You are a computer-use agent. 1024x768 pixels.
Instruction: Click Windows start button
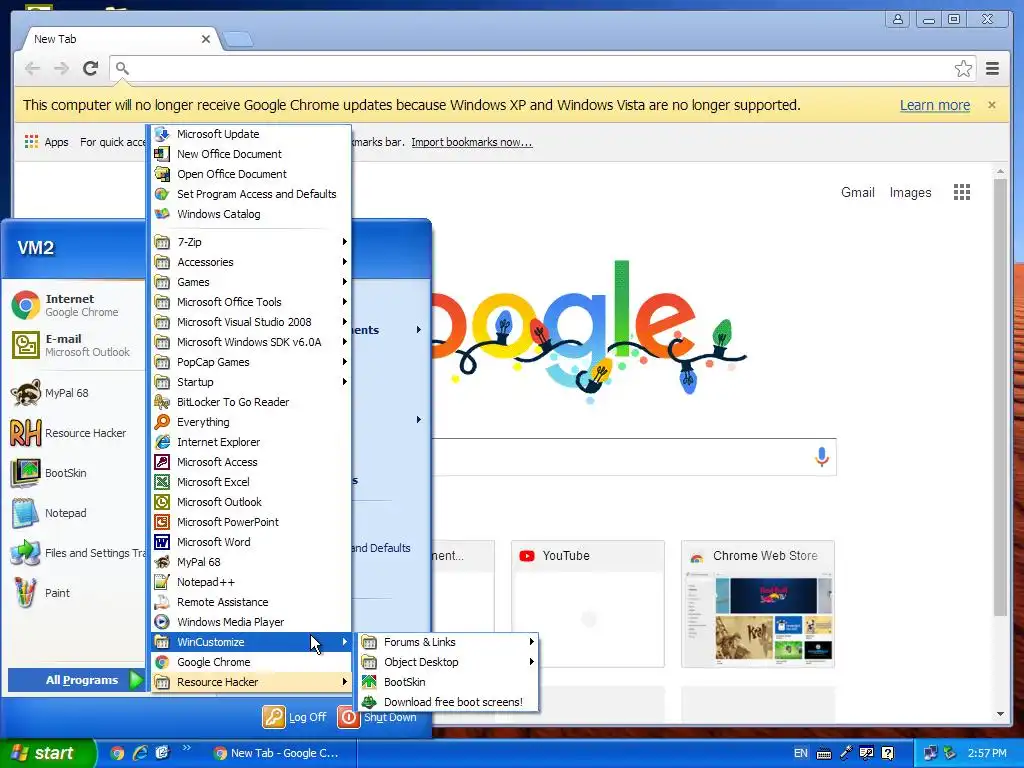click(x=47, y=753)
